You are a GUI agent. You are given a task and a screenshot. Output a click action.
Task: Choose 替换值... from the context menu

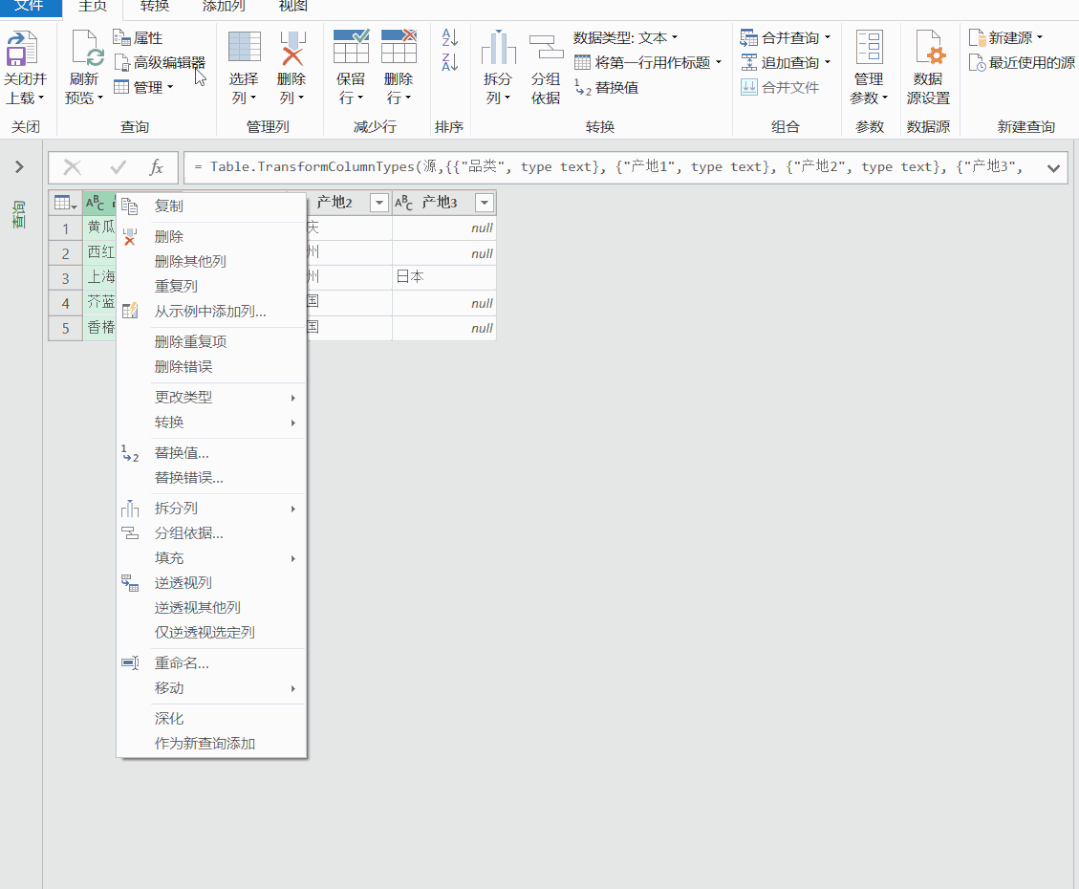pyautogui.click(x=212, y=453)
